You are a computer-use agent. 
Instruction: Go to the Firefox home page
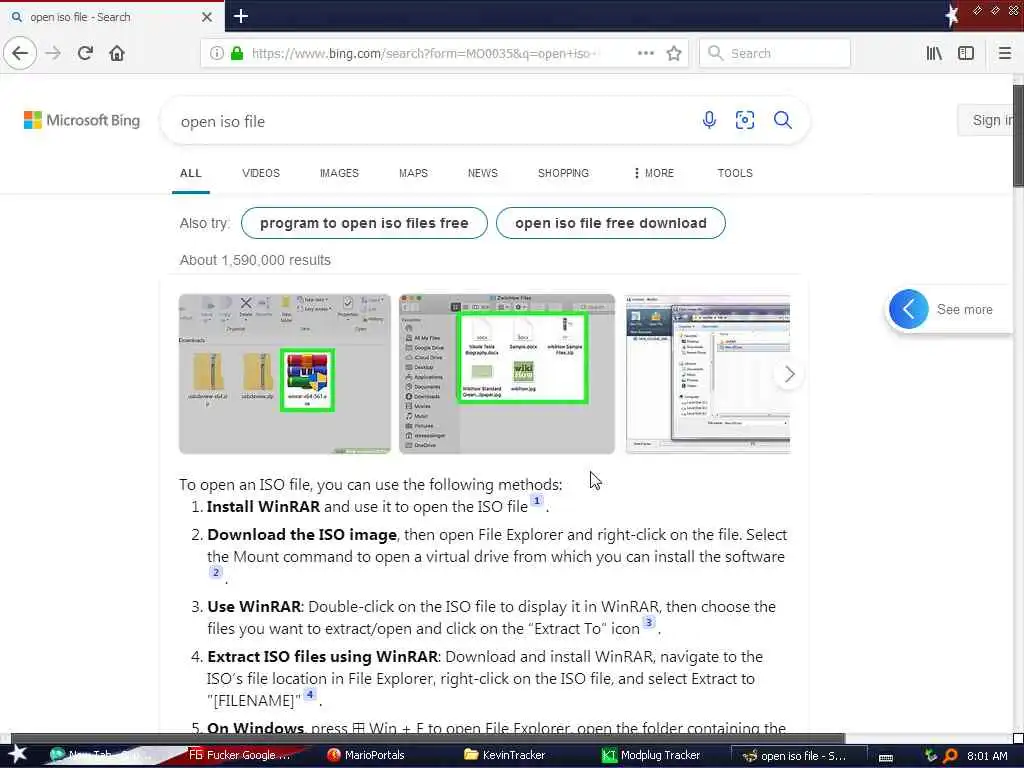click(x=117, y=53)
